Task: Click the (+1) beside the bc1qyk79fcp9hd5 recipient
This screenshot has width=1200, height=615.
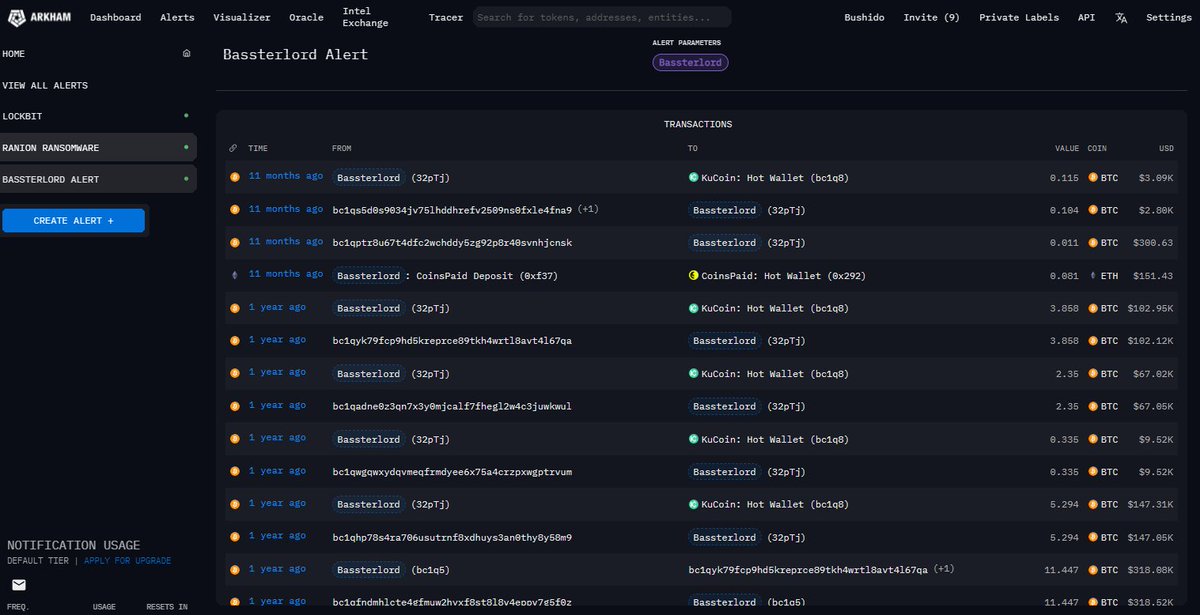Action: pyautogui.click(x=943, y=569)
